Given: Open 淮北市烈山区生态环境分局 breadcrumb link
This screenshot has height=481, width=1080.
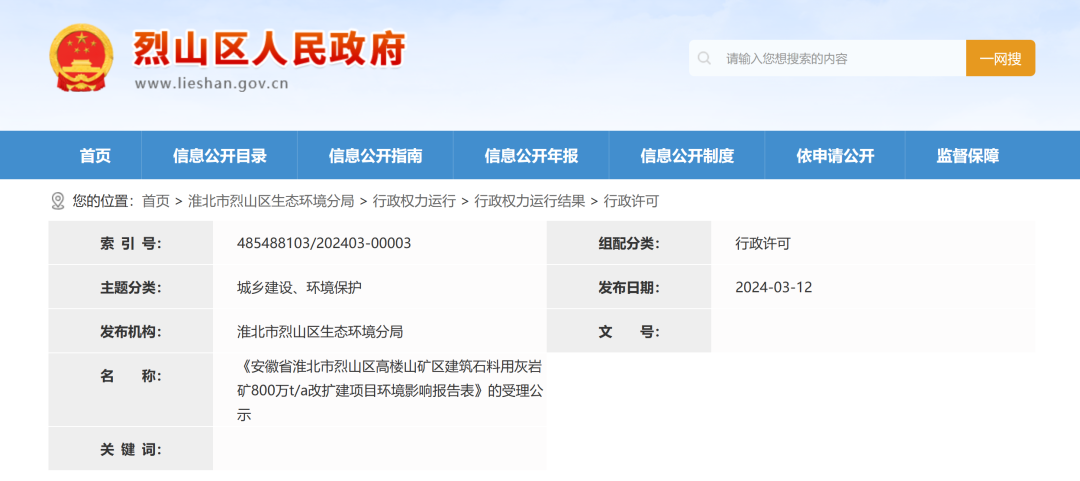Looking at the screenshot, I should [271, 201].
